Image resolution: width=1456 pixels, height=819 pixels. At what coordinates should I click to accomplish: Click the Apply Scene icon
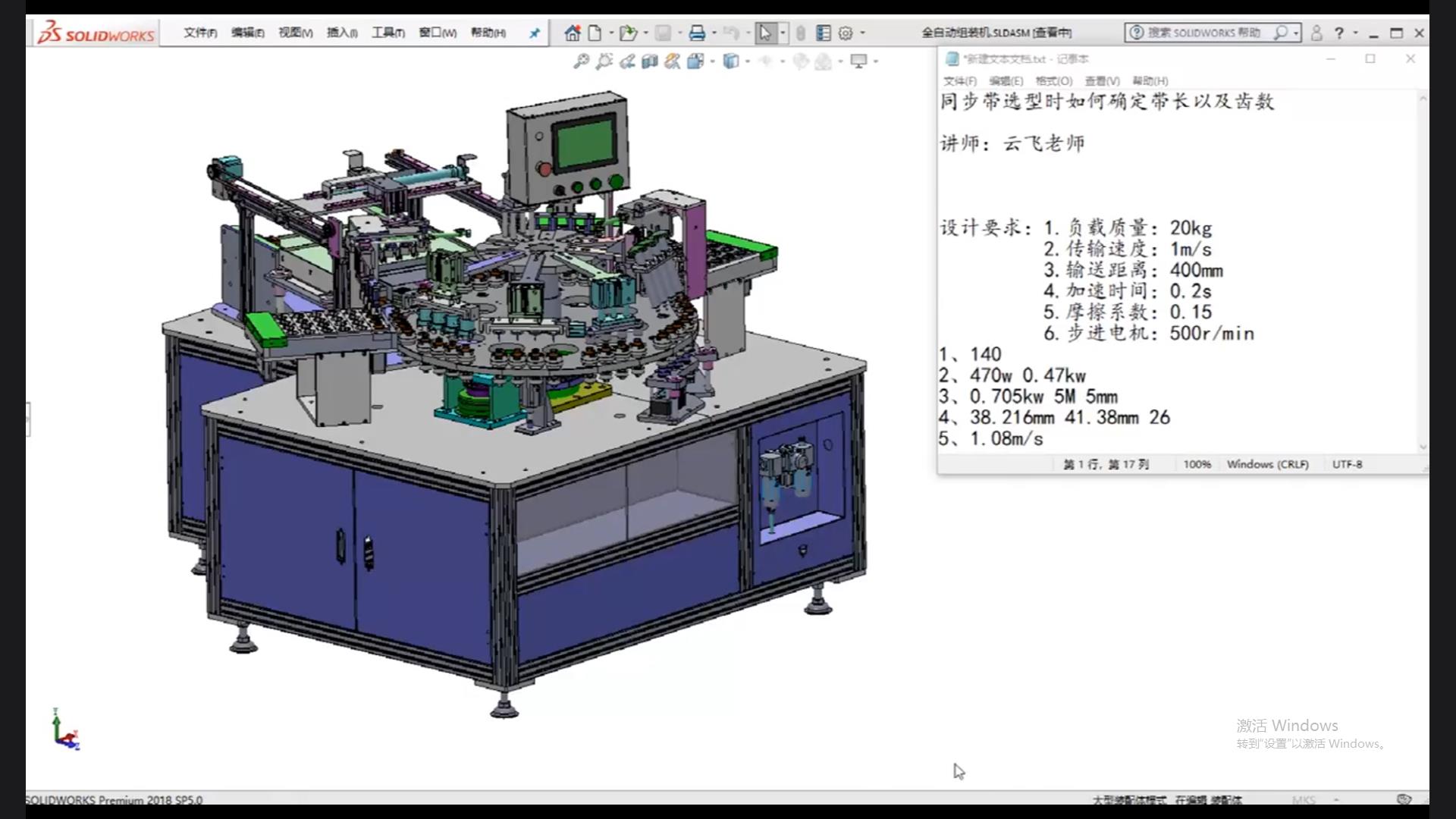[824, 61]
